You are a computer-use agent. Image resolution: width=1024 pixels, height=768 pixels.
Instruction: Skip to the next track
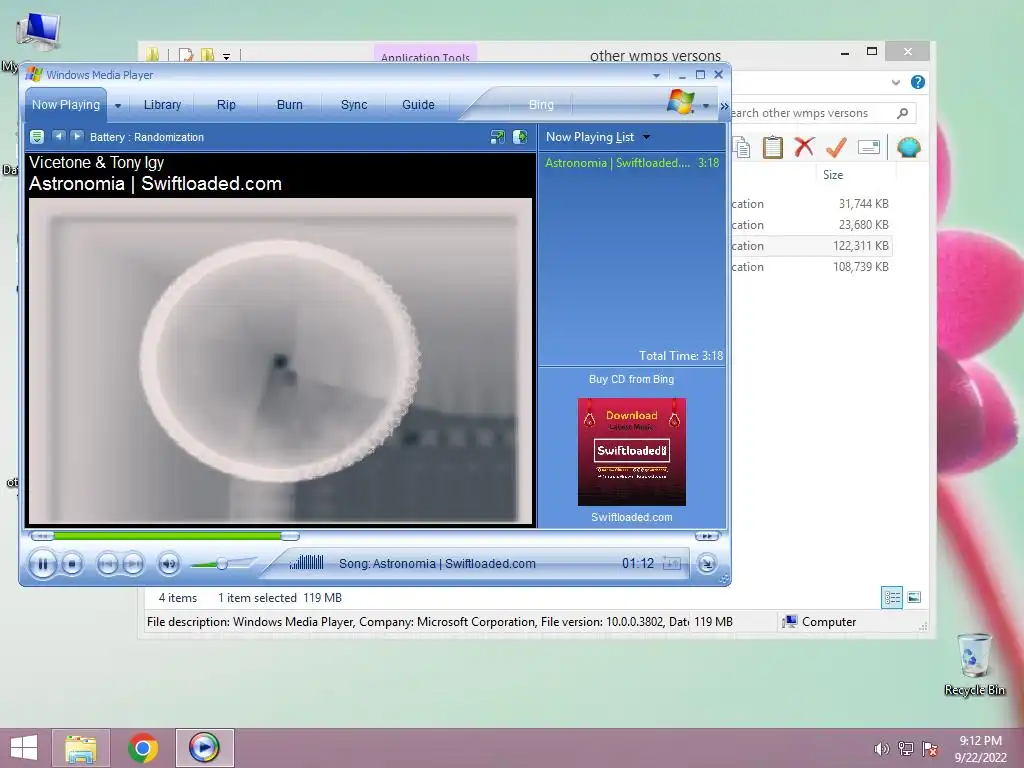[x=133, y=564]
